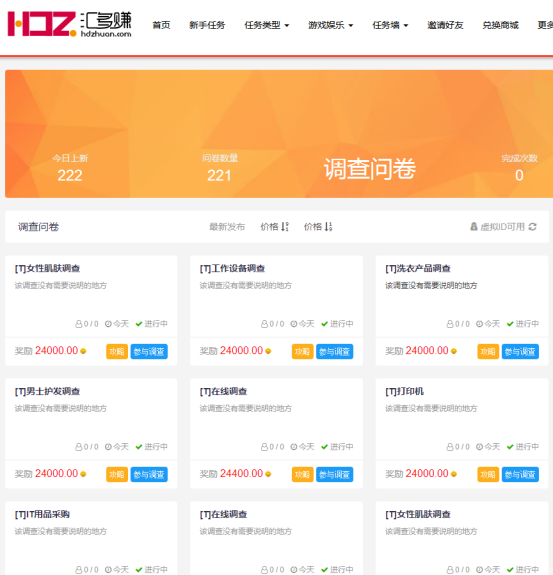Open the [T]工作设备调查 survey title
Screen dimensions: 553x575
tap(232, 268)
